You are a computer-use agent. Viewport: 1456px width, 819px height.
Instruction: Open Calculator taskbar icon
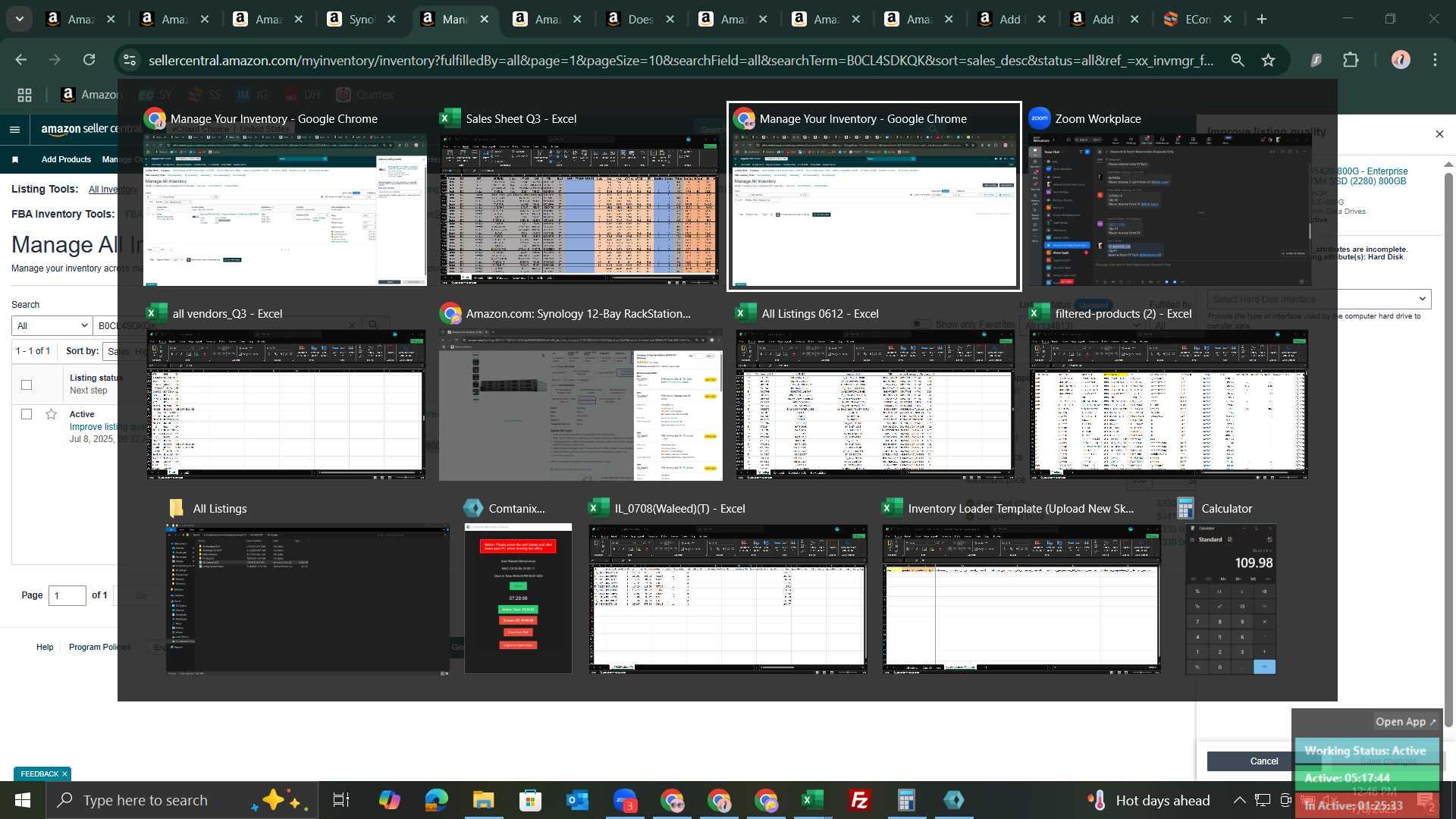[906, 800]
